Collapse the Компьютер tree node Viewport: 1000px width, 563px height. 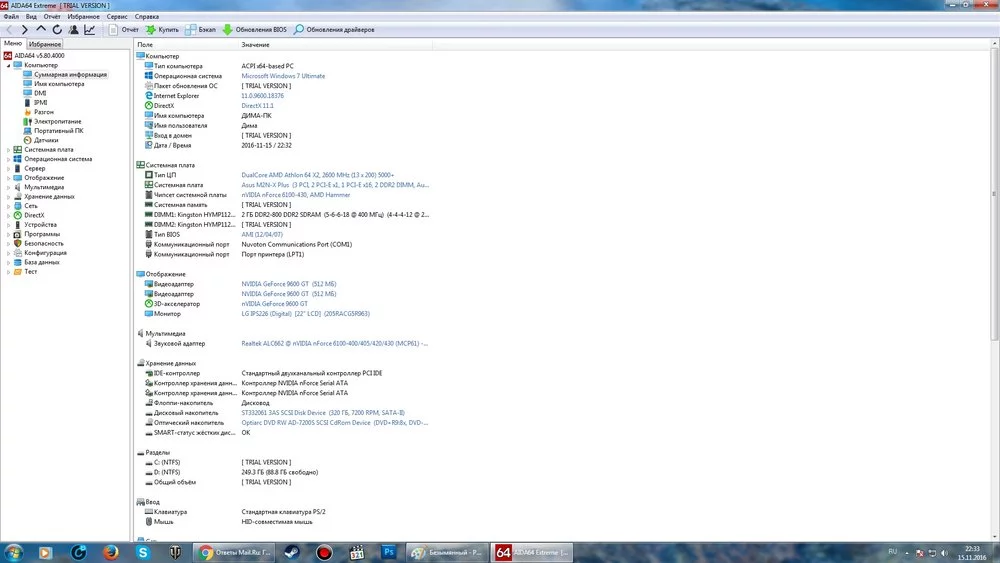tap(8, 65)
